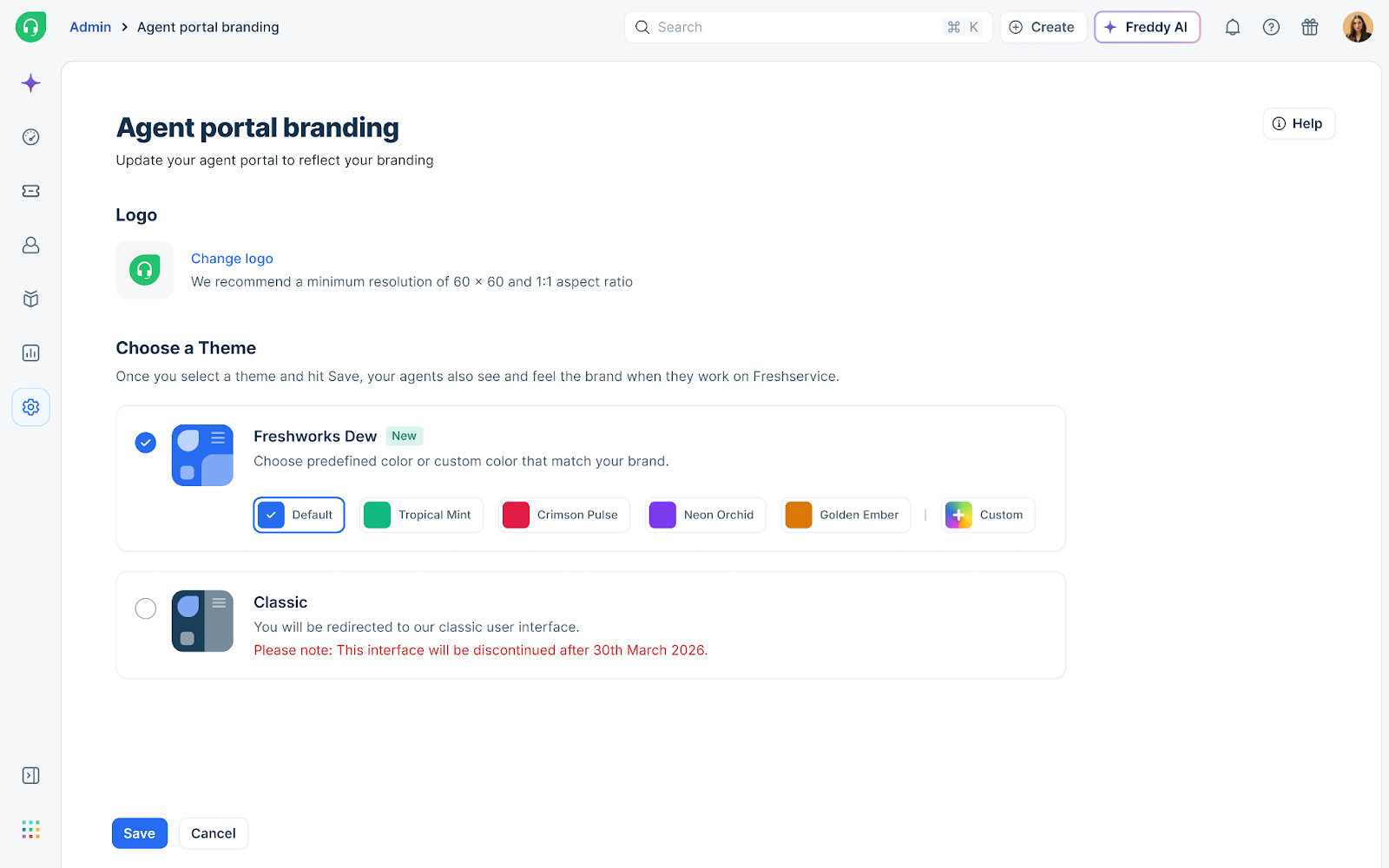The image size is (1389, 868).
Task: Open the Freddy AI sparkle sidebar icon
Action: pyautogui.click(x=30, y=83)
